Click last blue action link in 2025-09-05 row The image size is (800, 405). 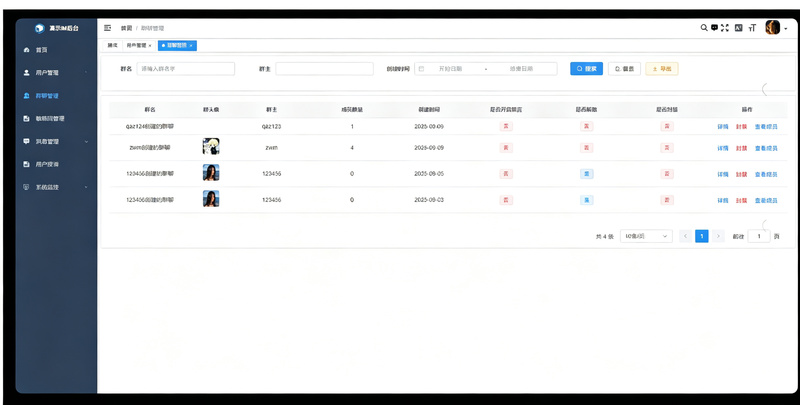766,174
